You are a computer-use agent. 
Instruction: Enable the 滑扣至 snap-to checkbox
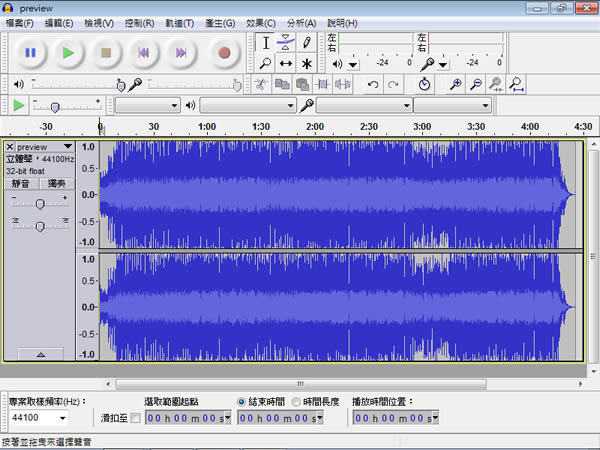point(135,417)
